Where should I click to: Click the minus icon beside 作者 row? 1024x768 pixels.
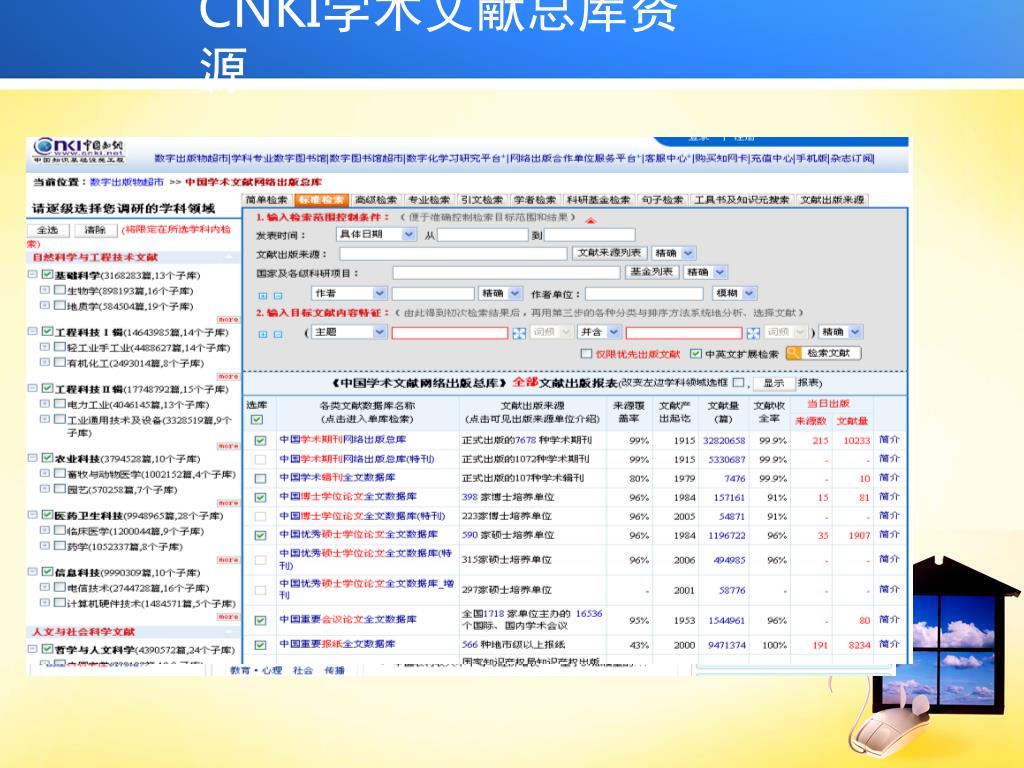[278, 296]
